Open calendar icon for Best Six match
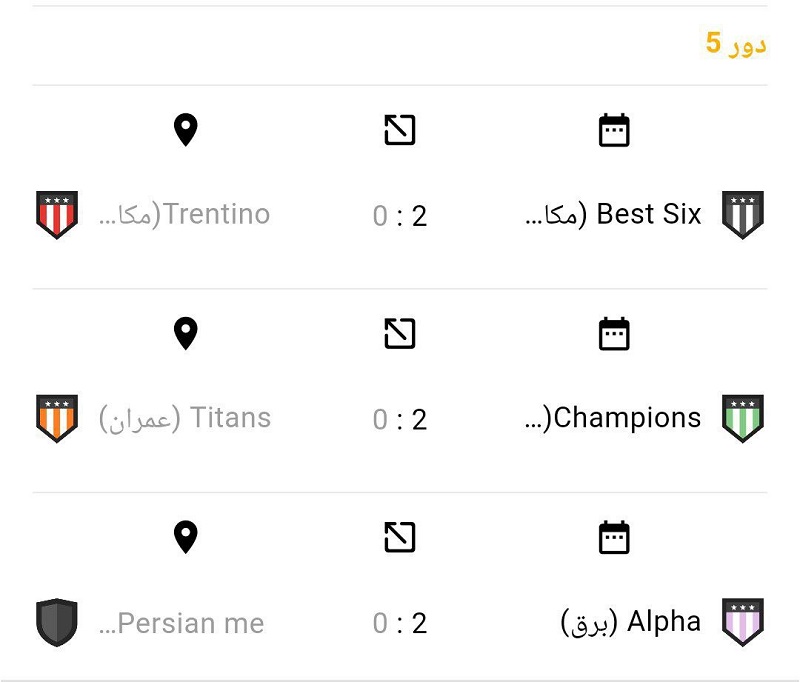Screen dimensions: 800x682 tap(614, 130)
